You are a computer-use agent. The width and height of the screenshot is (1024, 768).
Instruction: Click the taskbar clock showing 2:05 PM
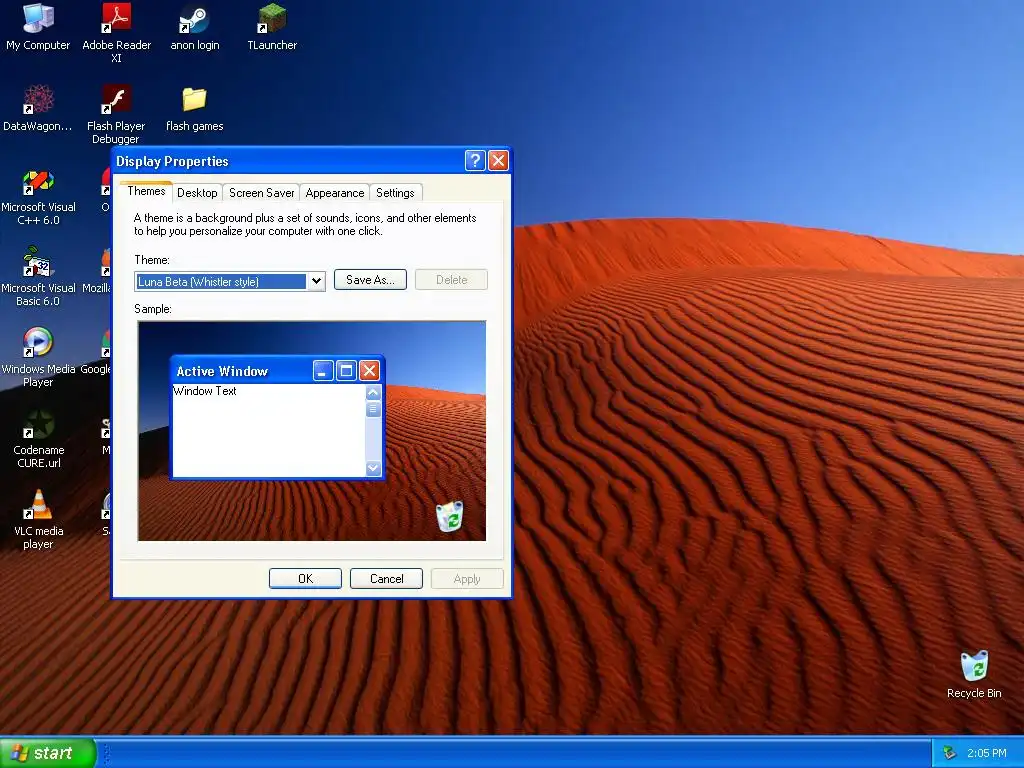(987, 753)
